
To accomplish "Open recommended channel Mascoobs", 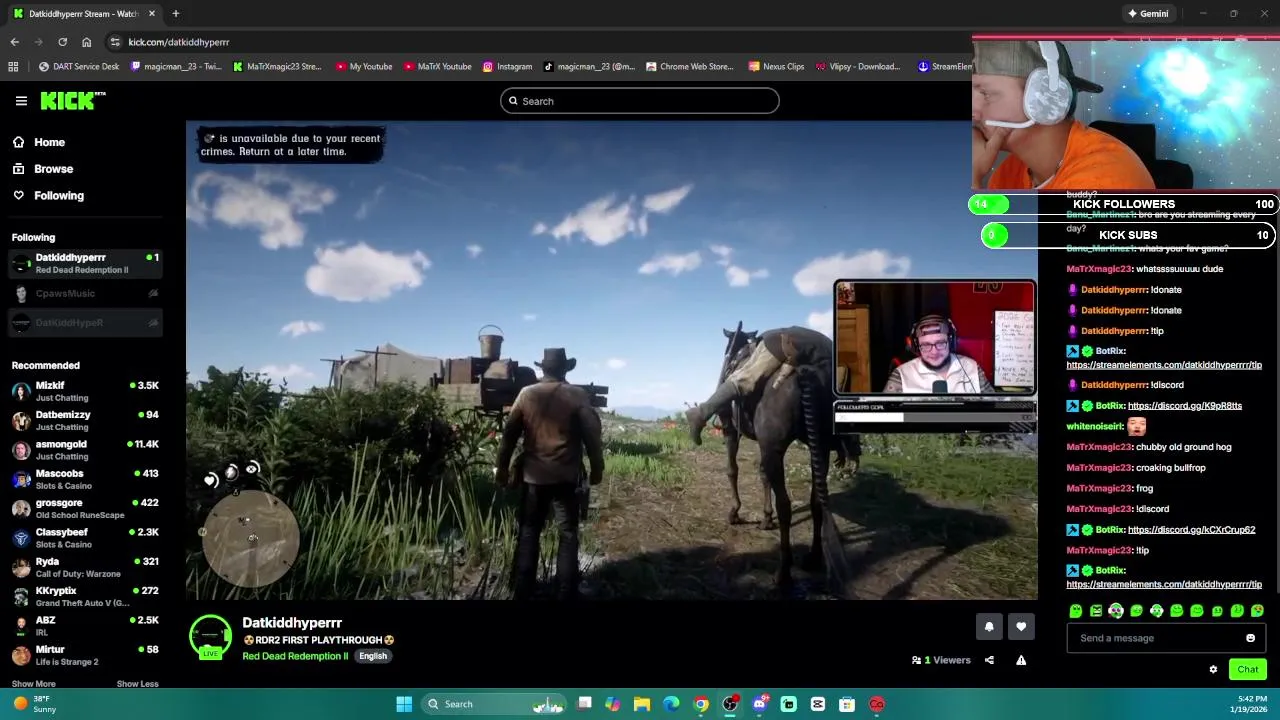I will (85, 479).
